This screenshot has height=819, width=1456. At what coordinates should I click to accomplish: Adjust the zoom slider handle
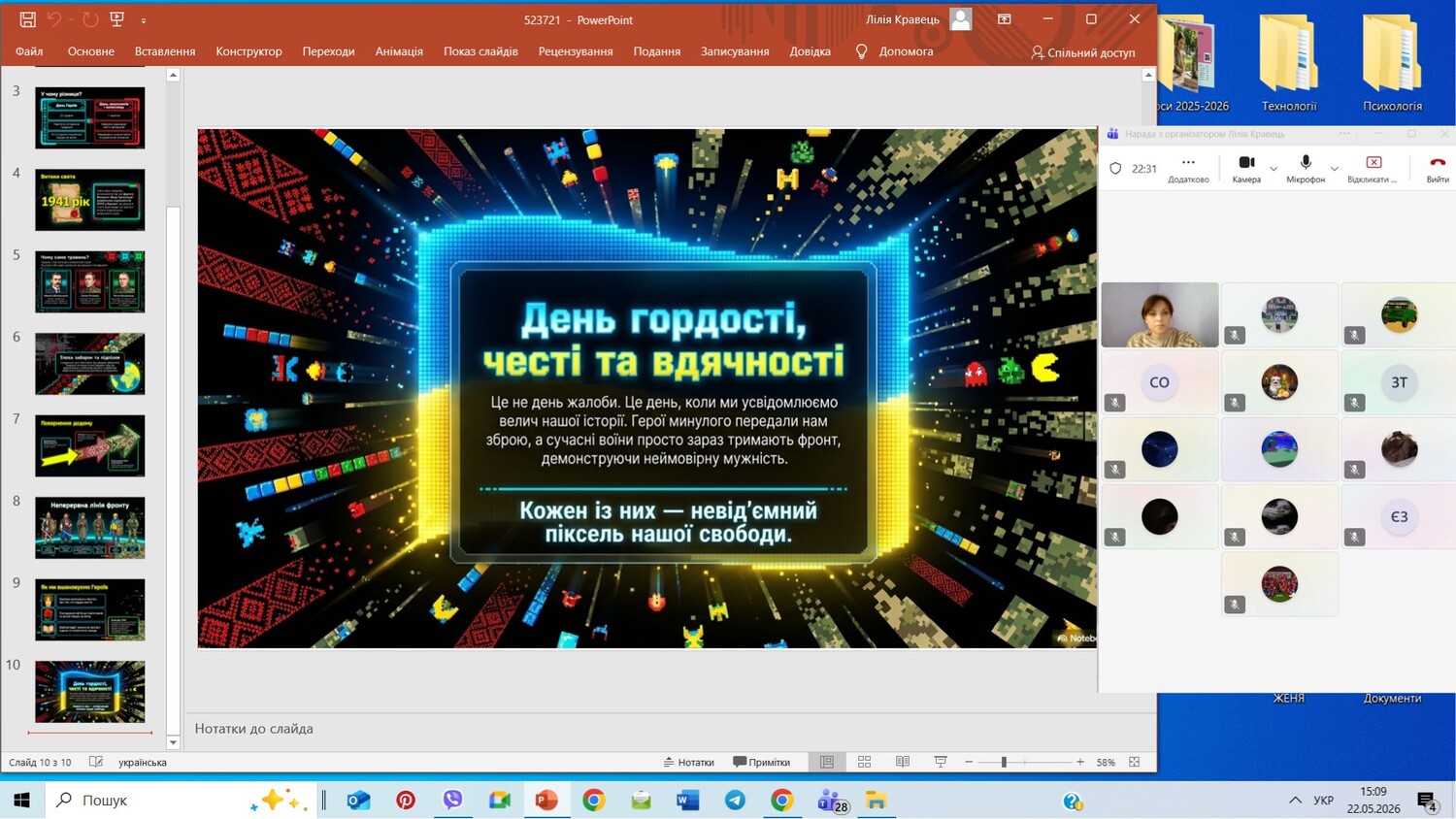point(1004,762)
